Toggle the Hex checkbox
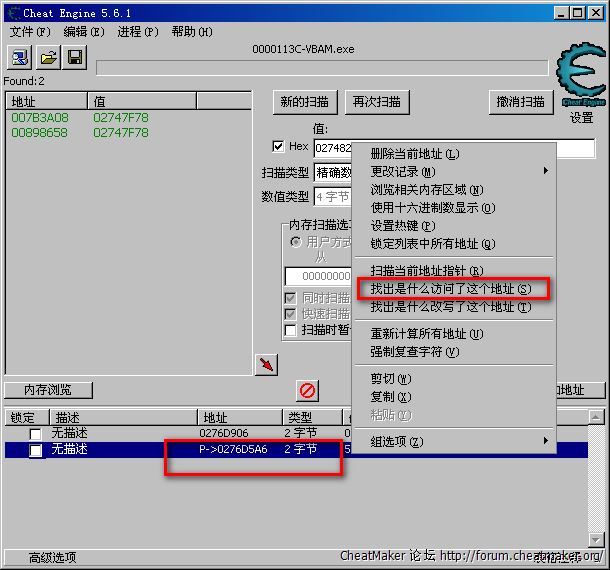The image size is (610, 570). pos(279,147)
